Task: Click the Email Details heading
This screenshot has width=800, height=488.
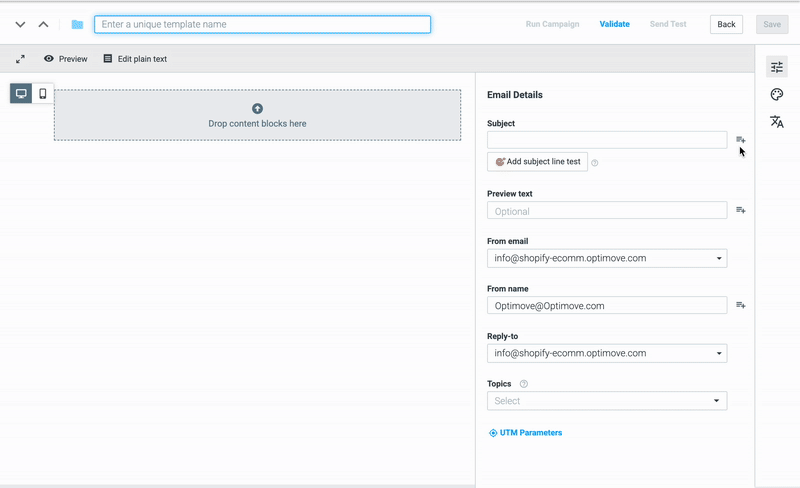Action: click(515, 95)
